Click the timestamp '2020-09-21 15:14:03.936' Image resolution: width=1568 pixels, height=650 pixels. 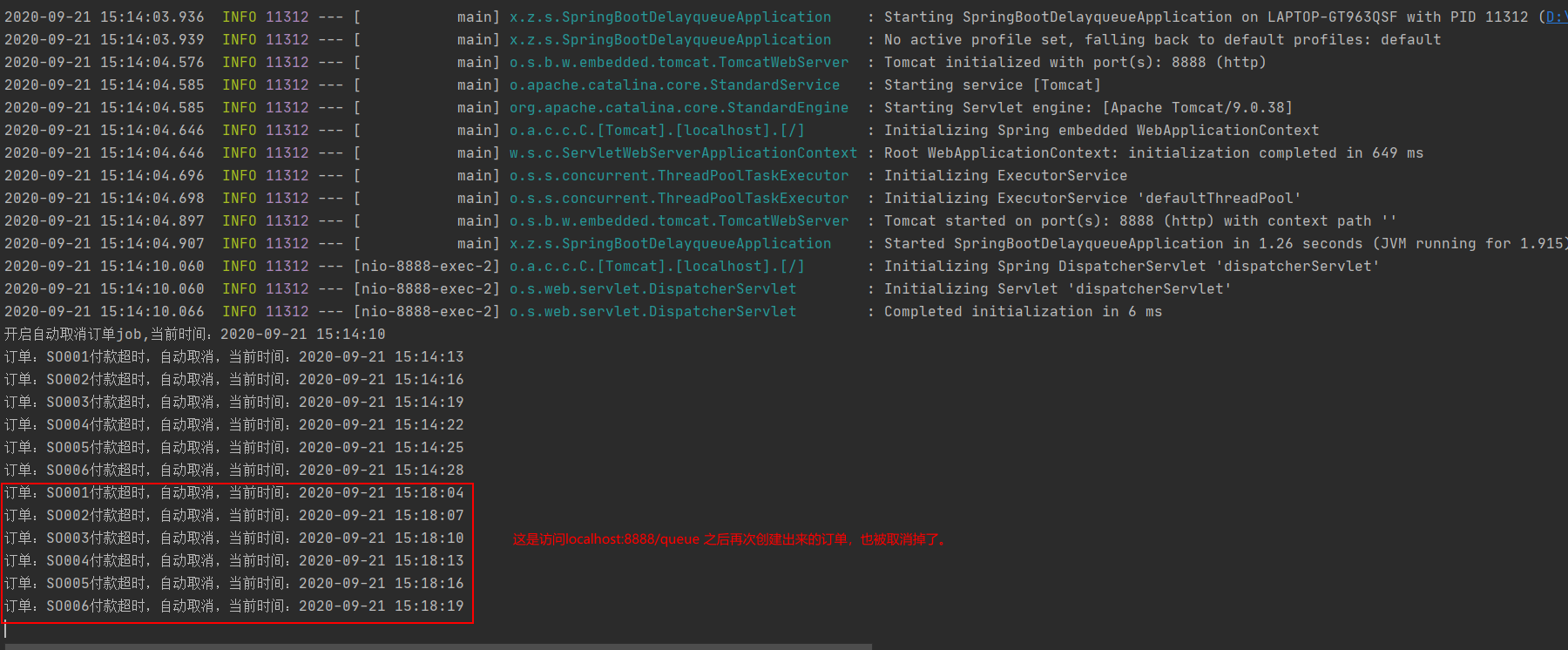105,17
